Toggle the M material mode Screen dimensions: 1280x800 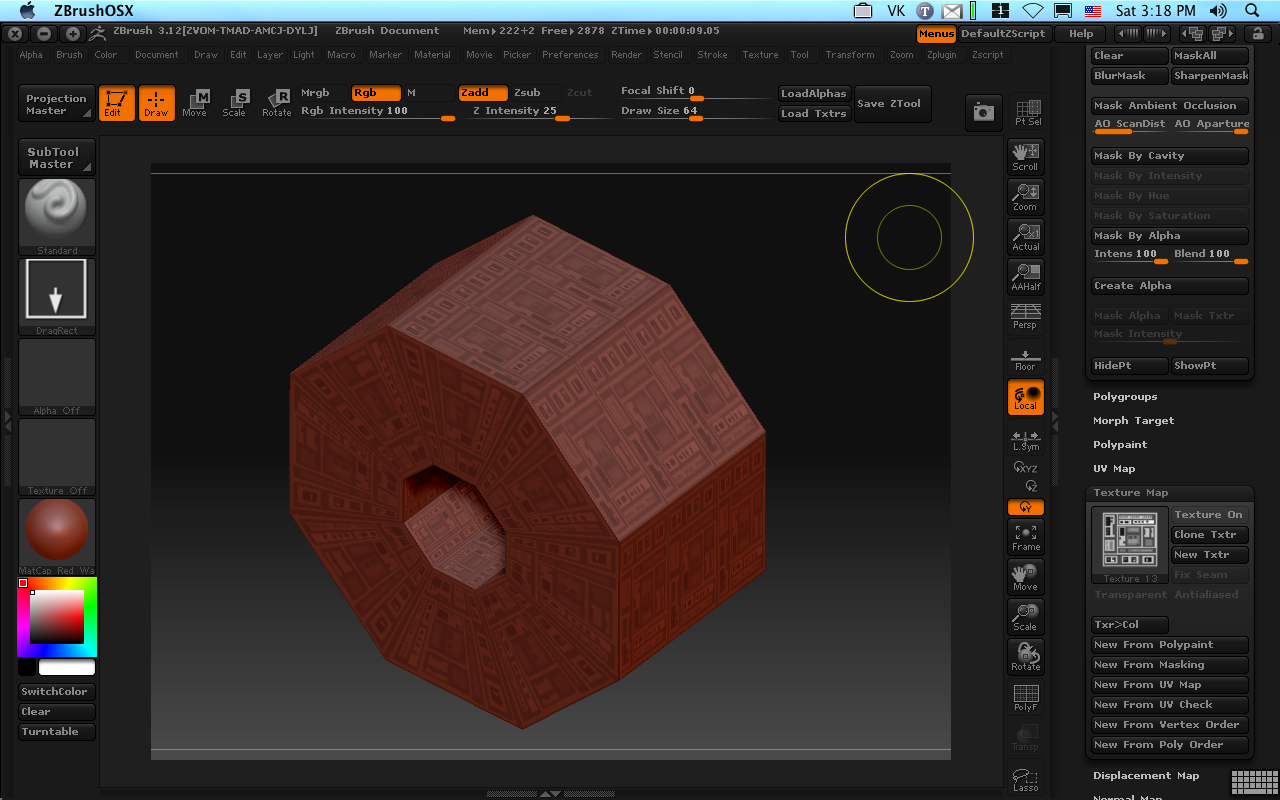pyautogui.click(x=427, y=93)
